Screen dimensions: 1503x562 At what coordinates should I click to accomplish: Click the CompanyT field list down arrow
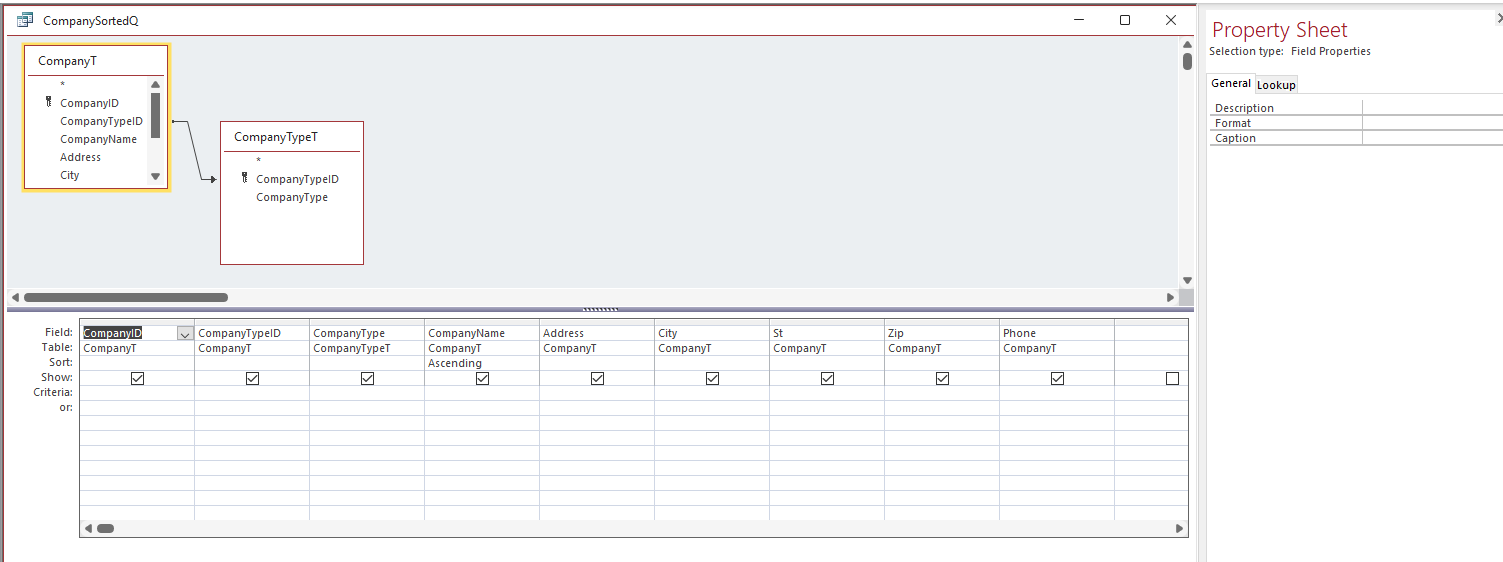click(x=155, y=177)
